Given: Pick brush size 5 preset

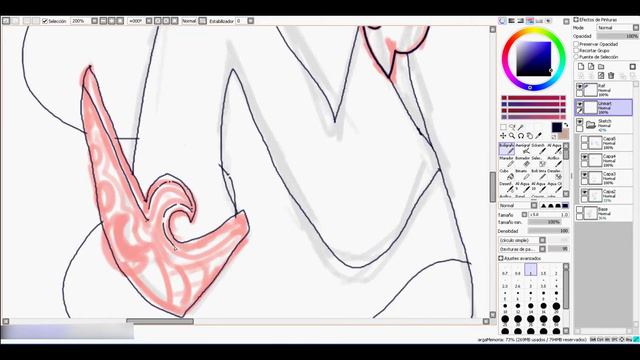Looking at the screenshot, I should click(505, 296).
